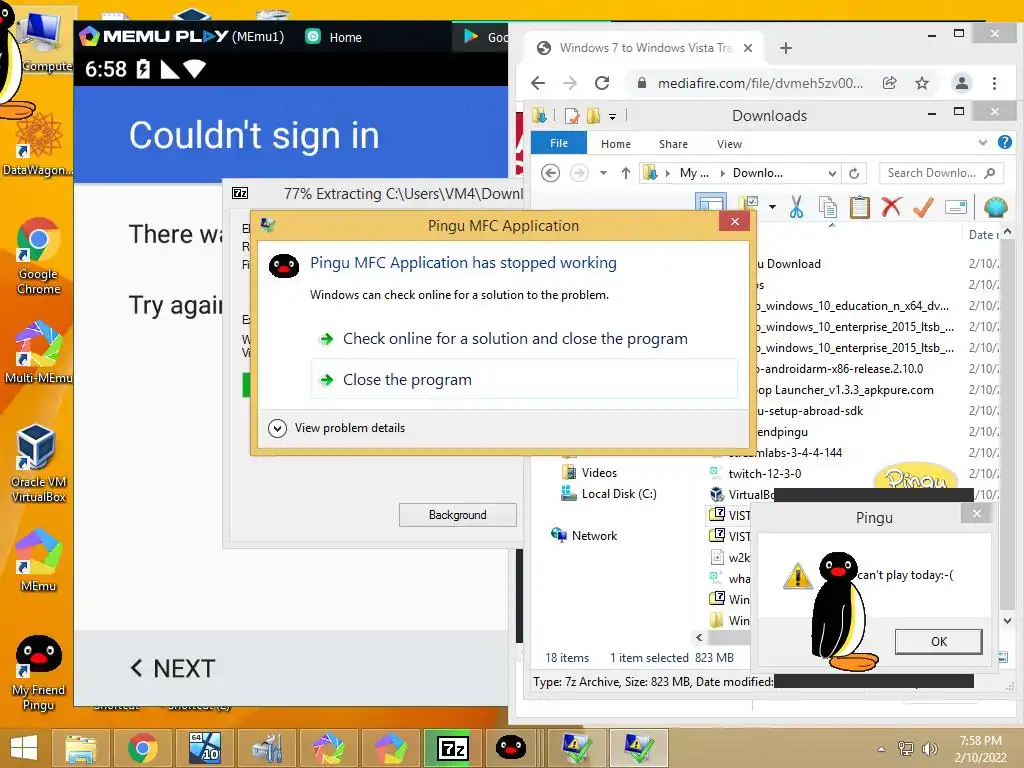
Task: Click 7-Zip icon on taskbar
Action: 453,748
